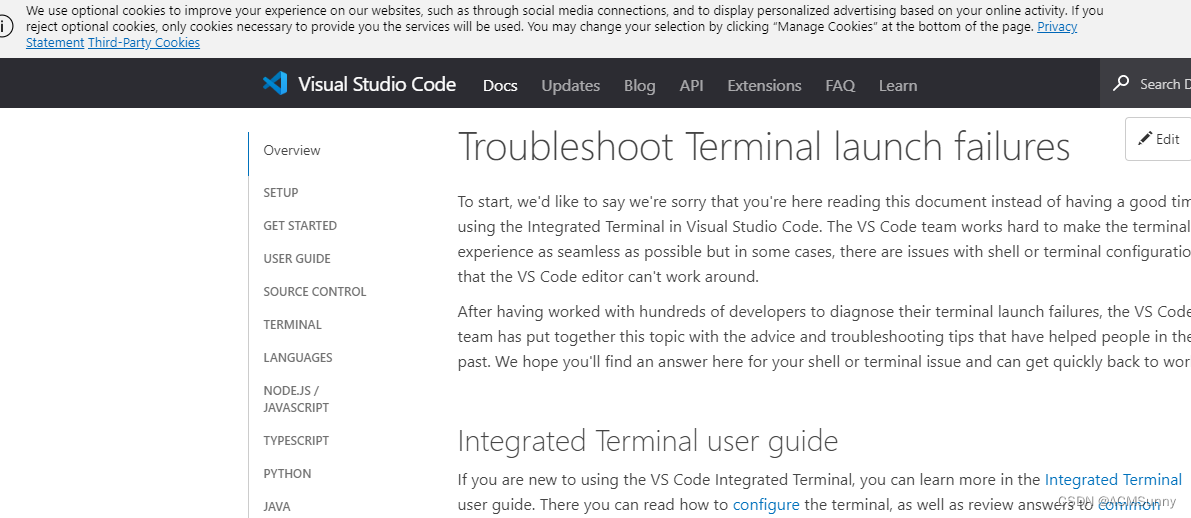
Task: Click the Edit button
Action: [1158, 139]
